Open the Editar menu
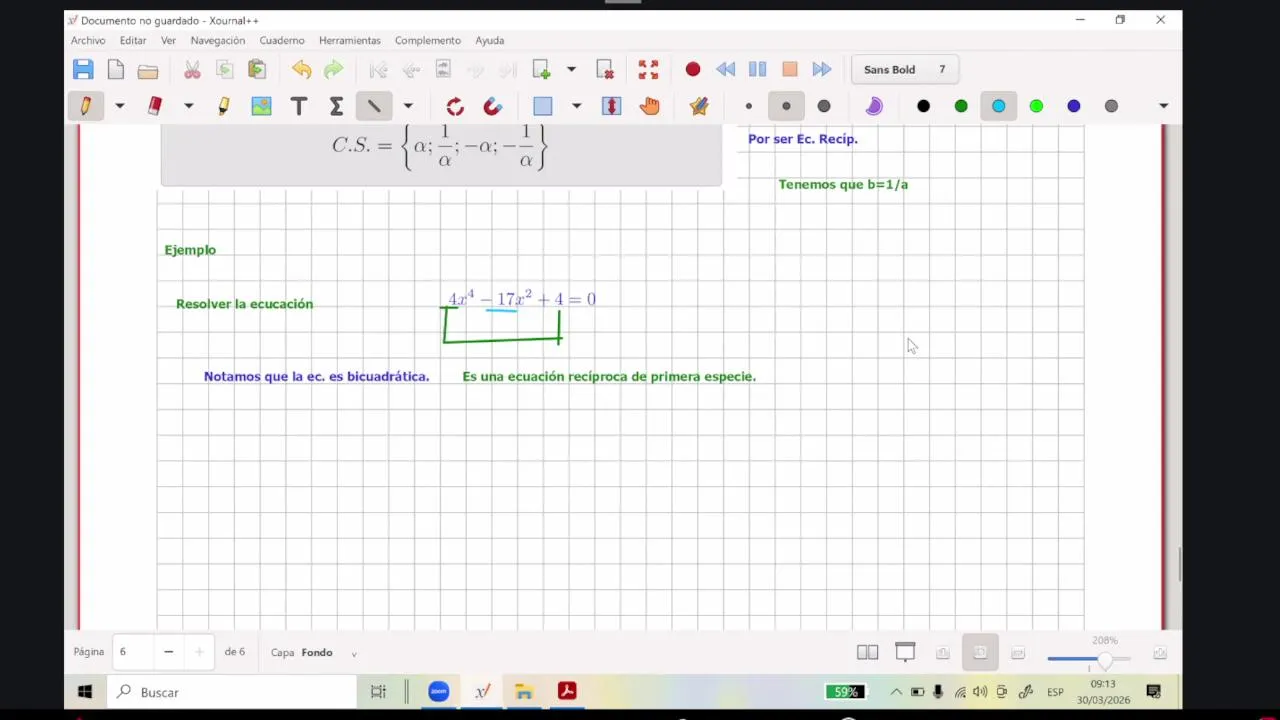 coord(133,40)
